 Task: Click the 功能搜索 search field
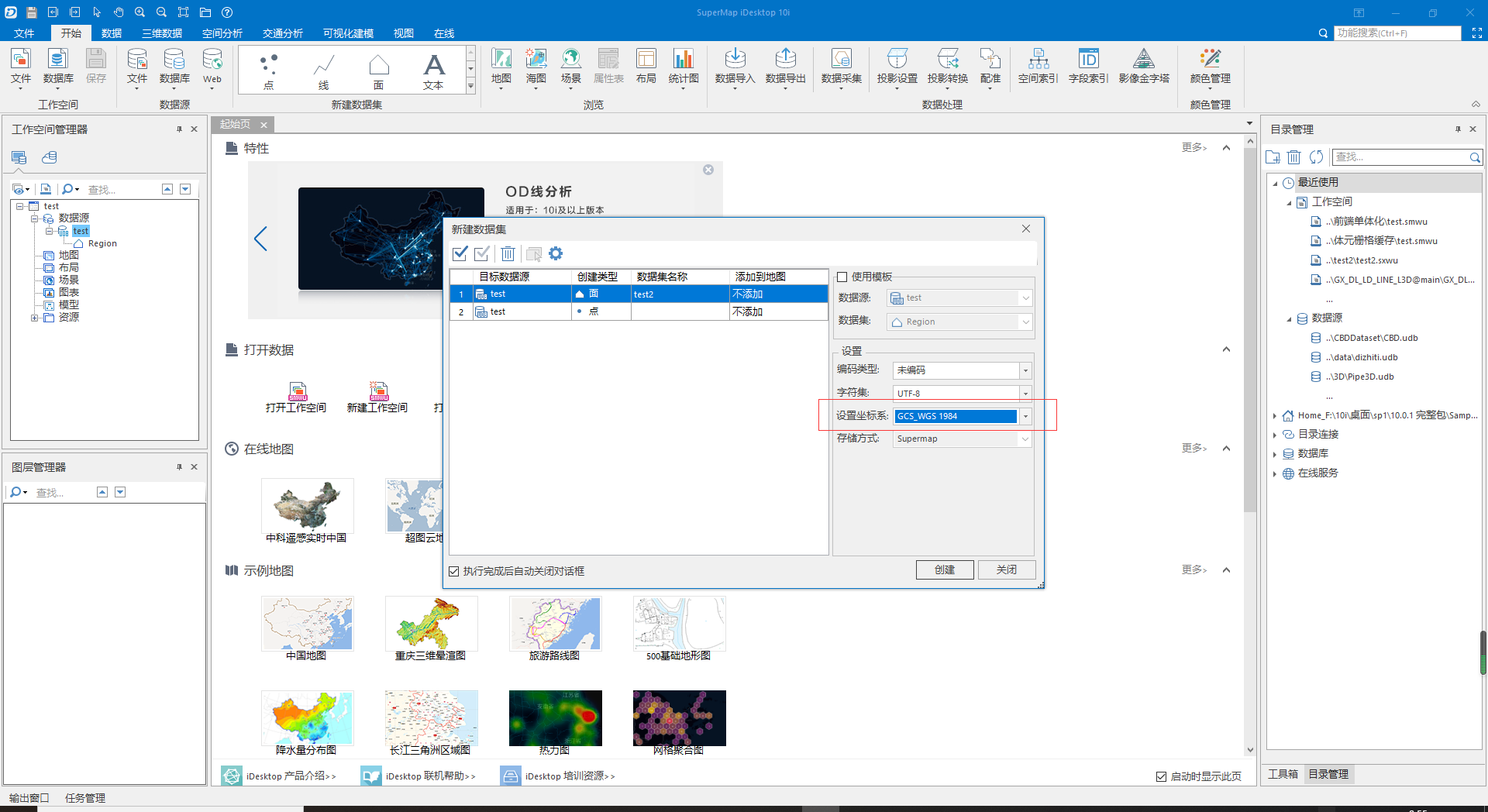1397,33
